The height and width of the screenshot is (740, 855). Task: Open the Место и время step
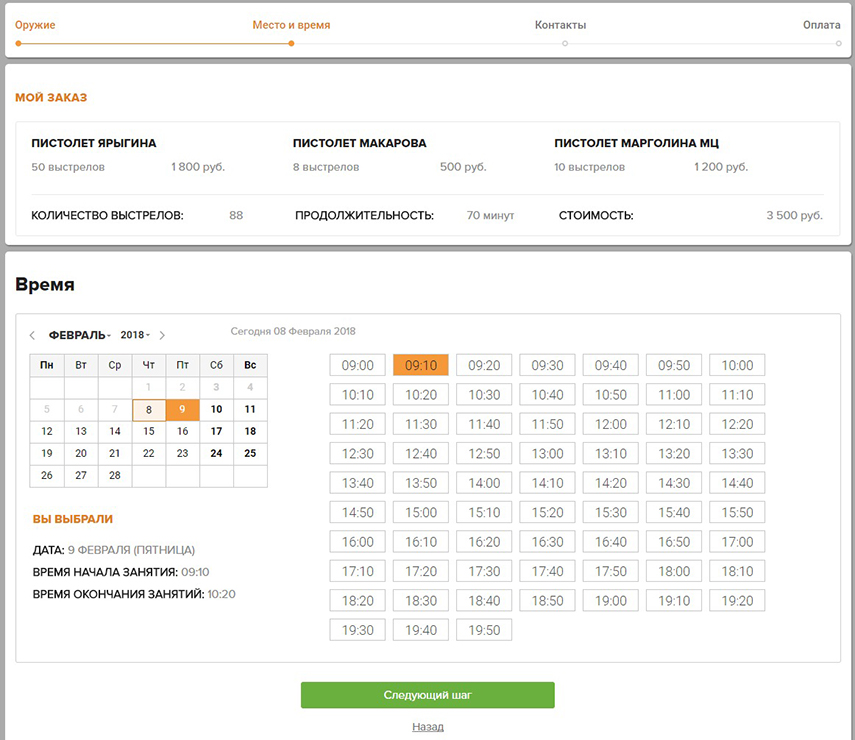[291, 25]
